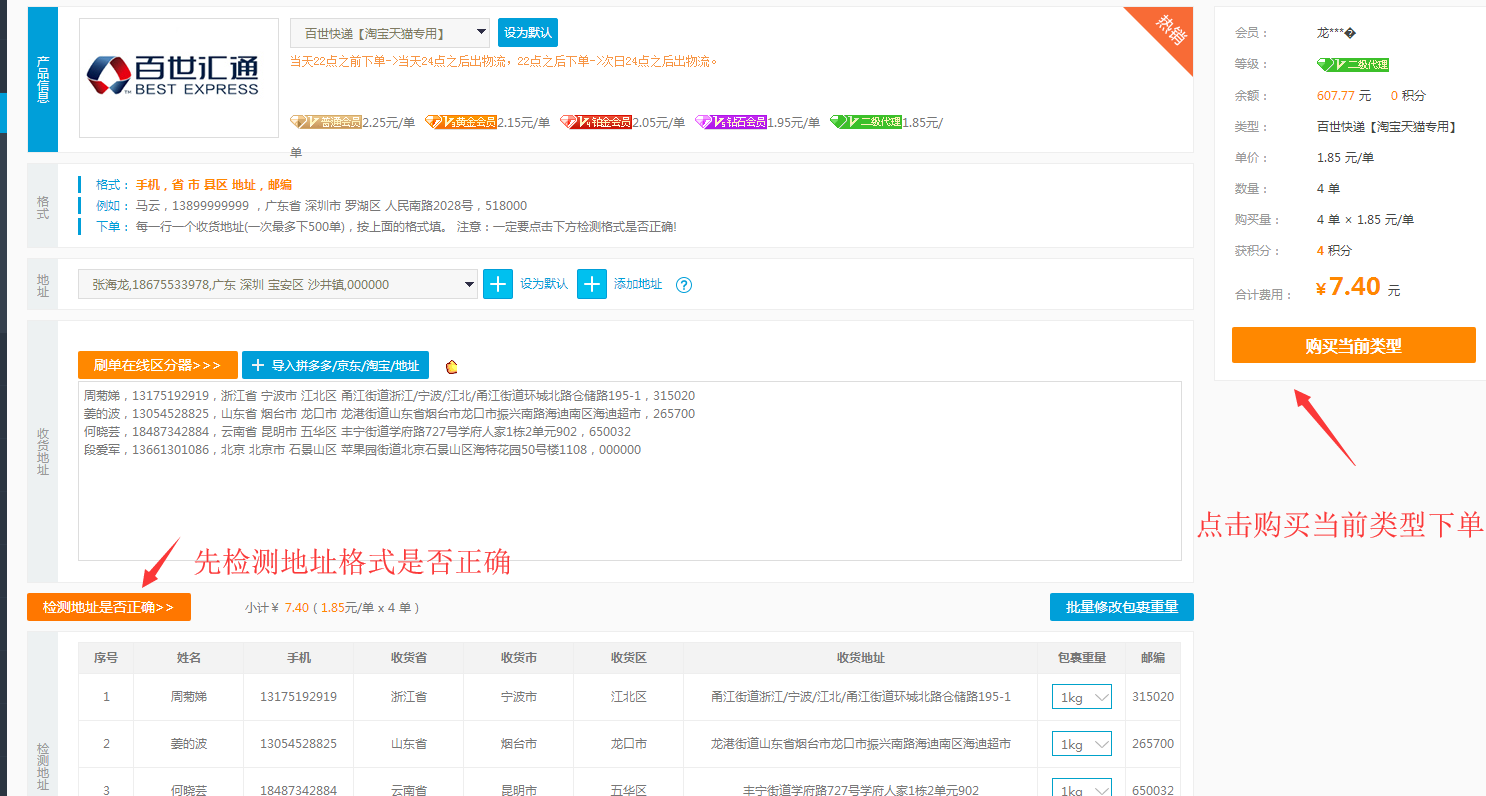Screen dimensions: 1486x796
Task: Click the 邮编 column header
Action: tap(1153, 658)
